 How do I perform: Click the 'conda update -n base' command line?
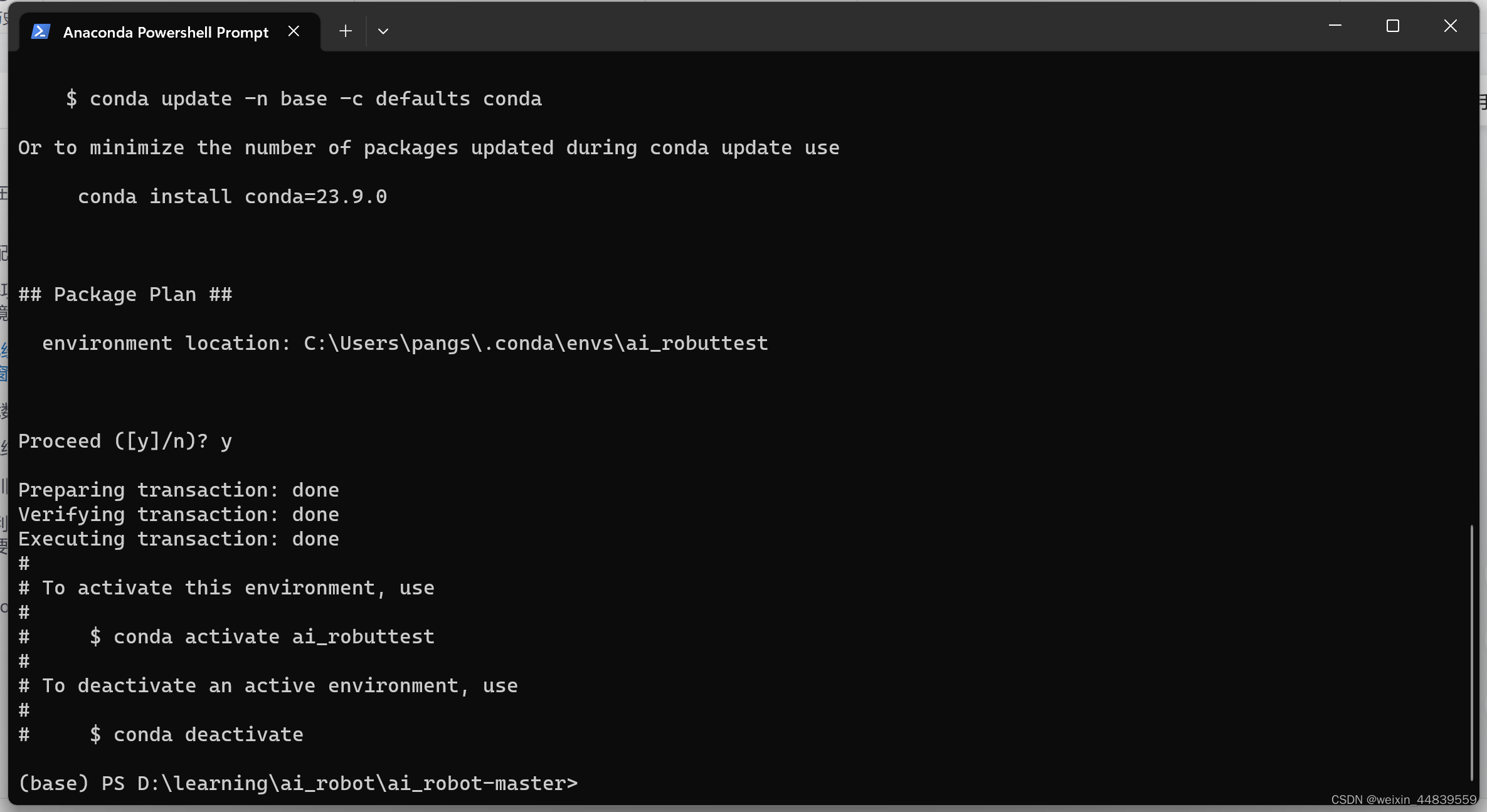304,98
